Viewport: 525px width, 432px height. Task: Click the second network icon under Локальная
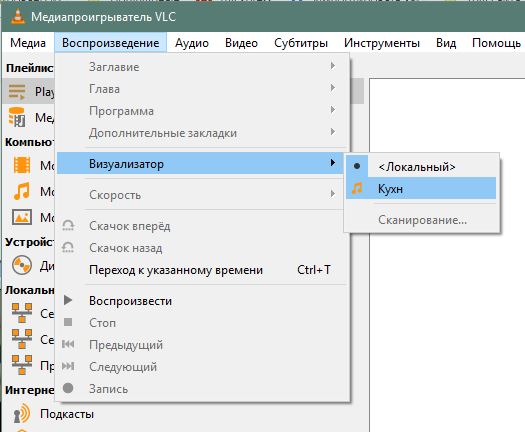pos(22,339)
